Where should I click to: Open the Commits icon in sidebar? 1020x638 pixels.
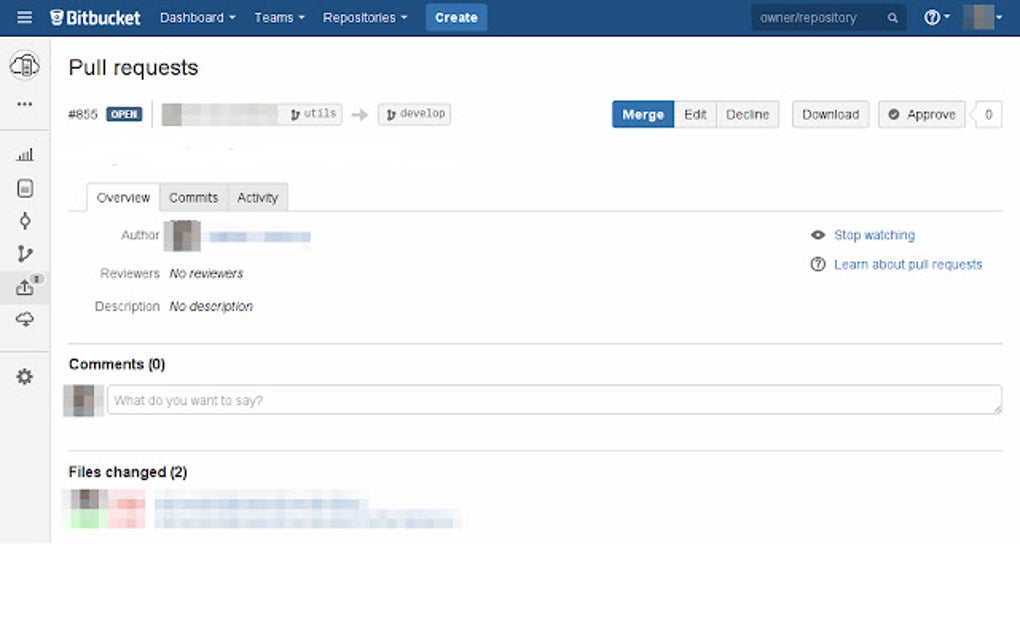pyautogui.click(x=25, y=221)
